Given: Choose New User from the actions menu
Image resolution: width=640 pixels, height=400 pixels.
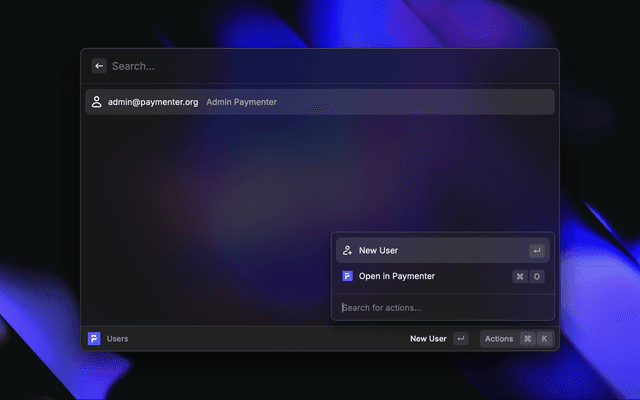Looking at the screenshot, I should [x=379, y=251].
